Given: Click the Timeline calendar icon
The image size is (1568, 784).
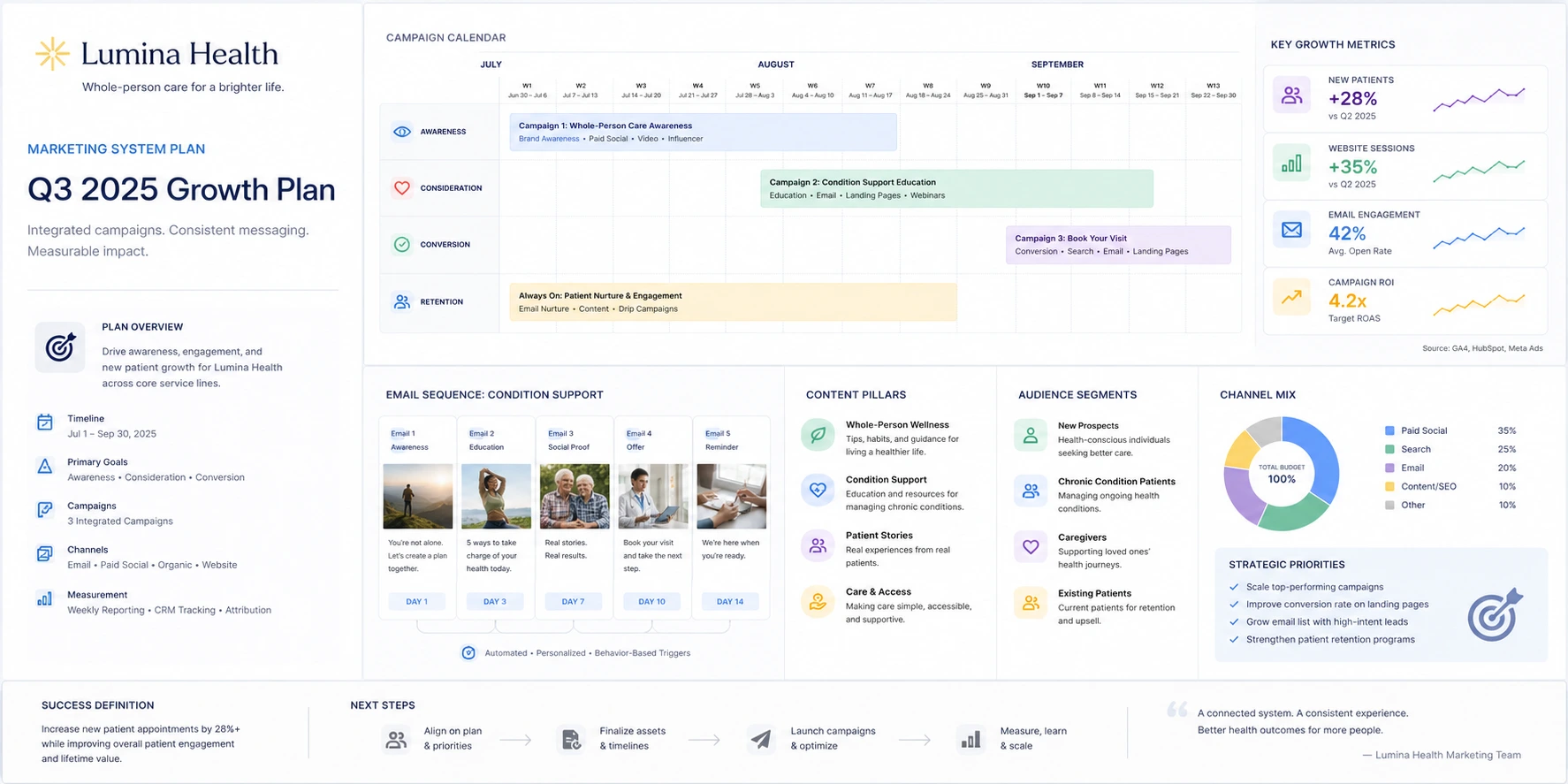Looking at the screenshot, I should tap(45, 422).
